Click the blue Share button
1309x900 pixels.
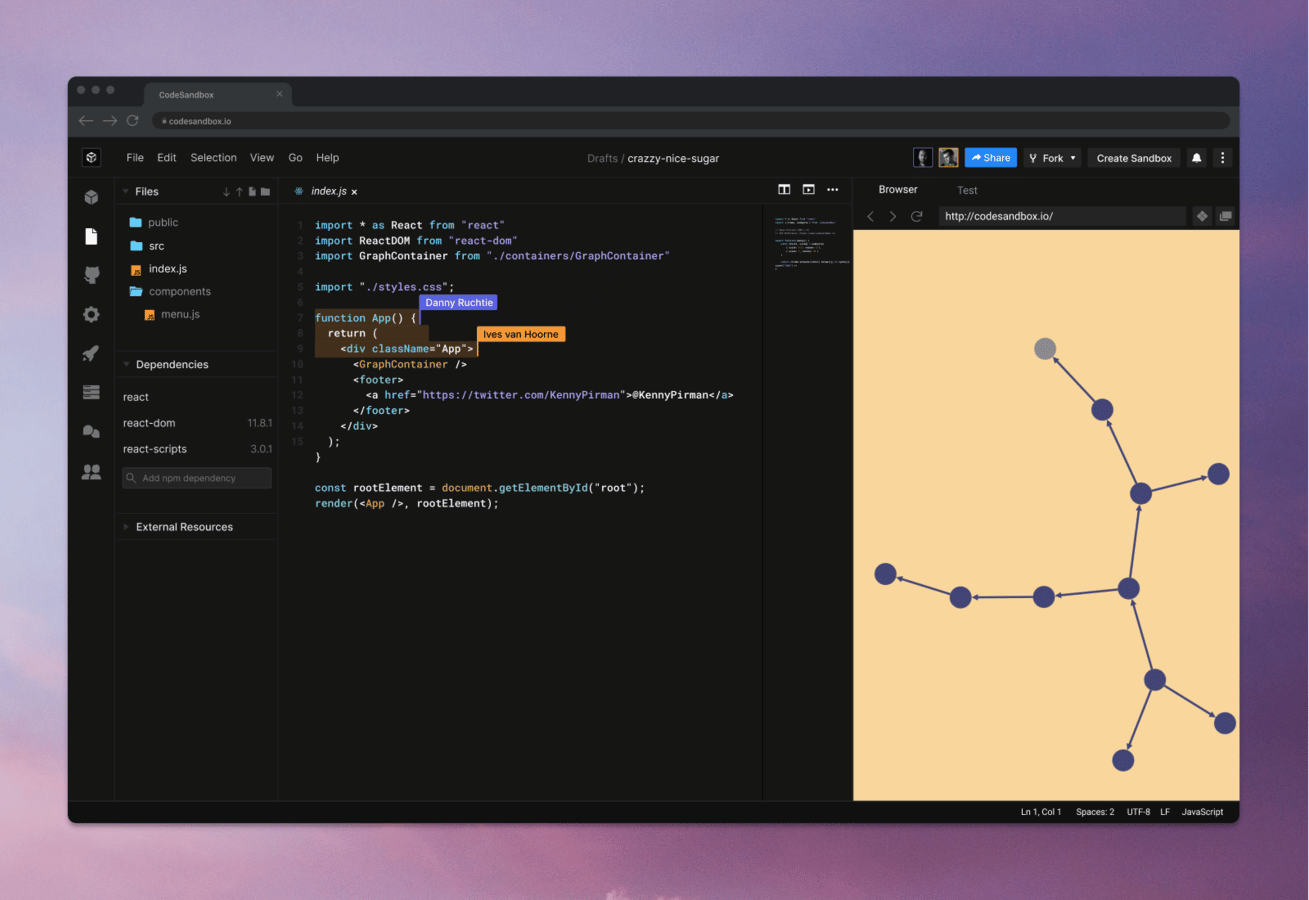tap(991, 158)
